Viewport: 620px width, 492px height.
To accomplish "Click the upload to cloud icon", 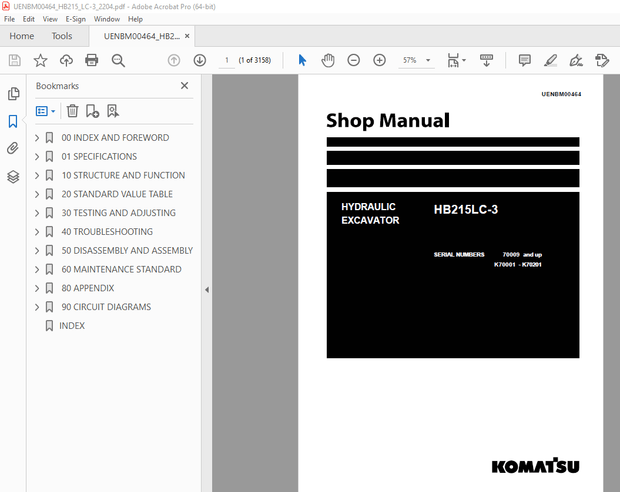I will point(66,60).
